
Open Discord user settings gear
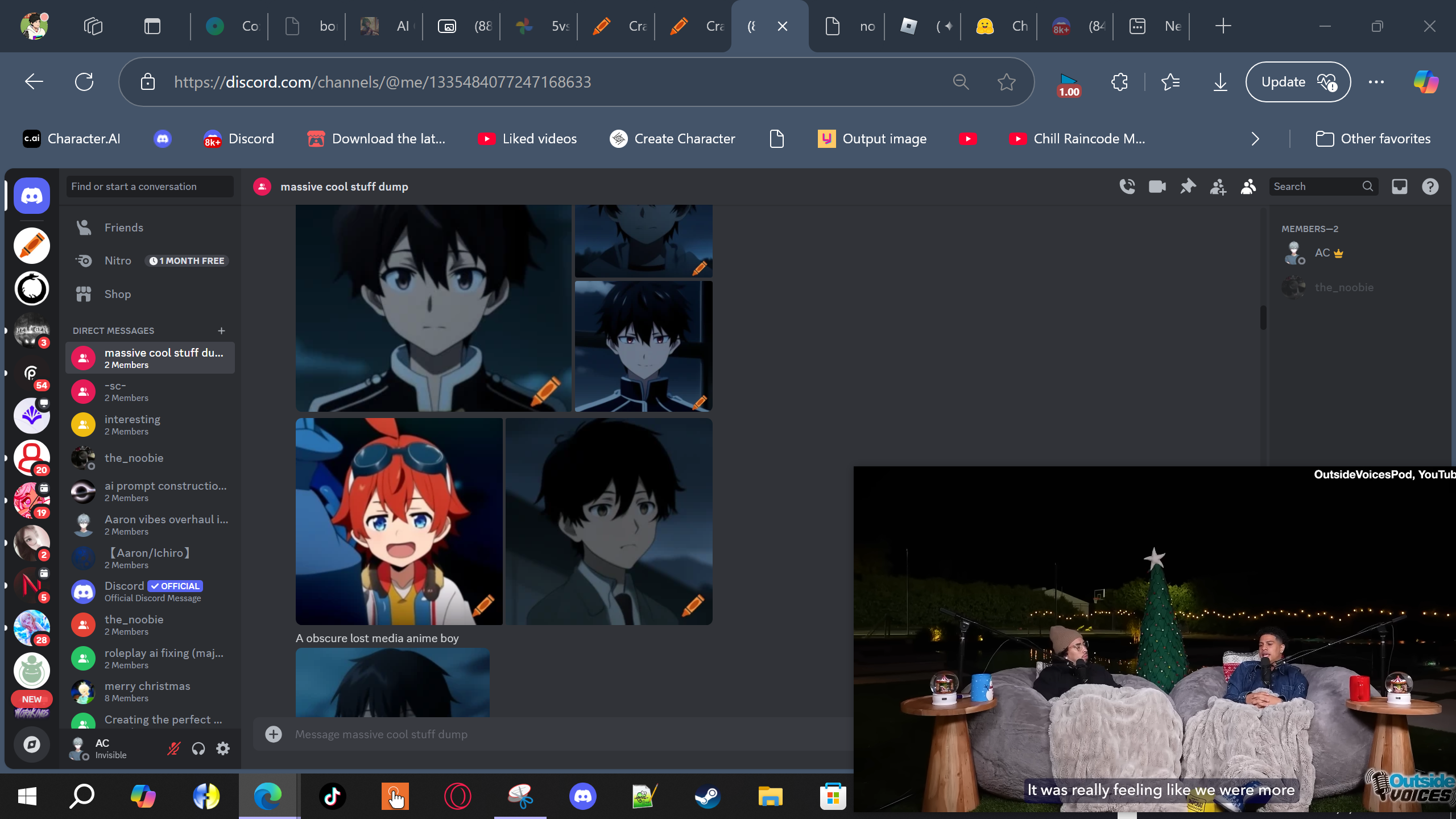click(223, 748)
